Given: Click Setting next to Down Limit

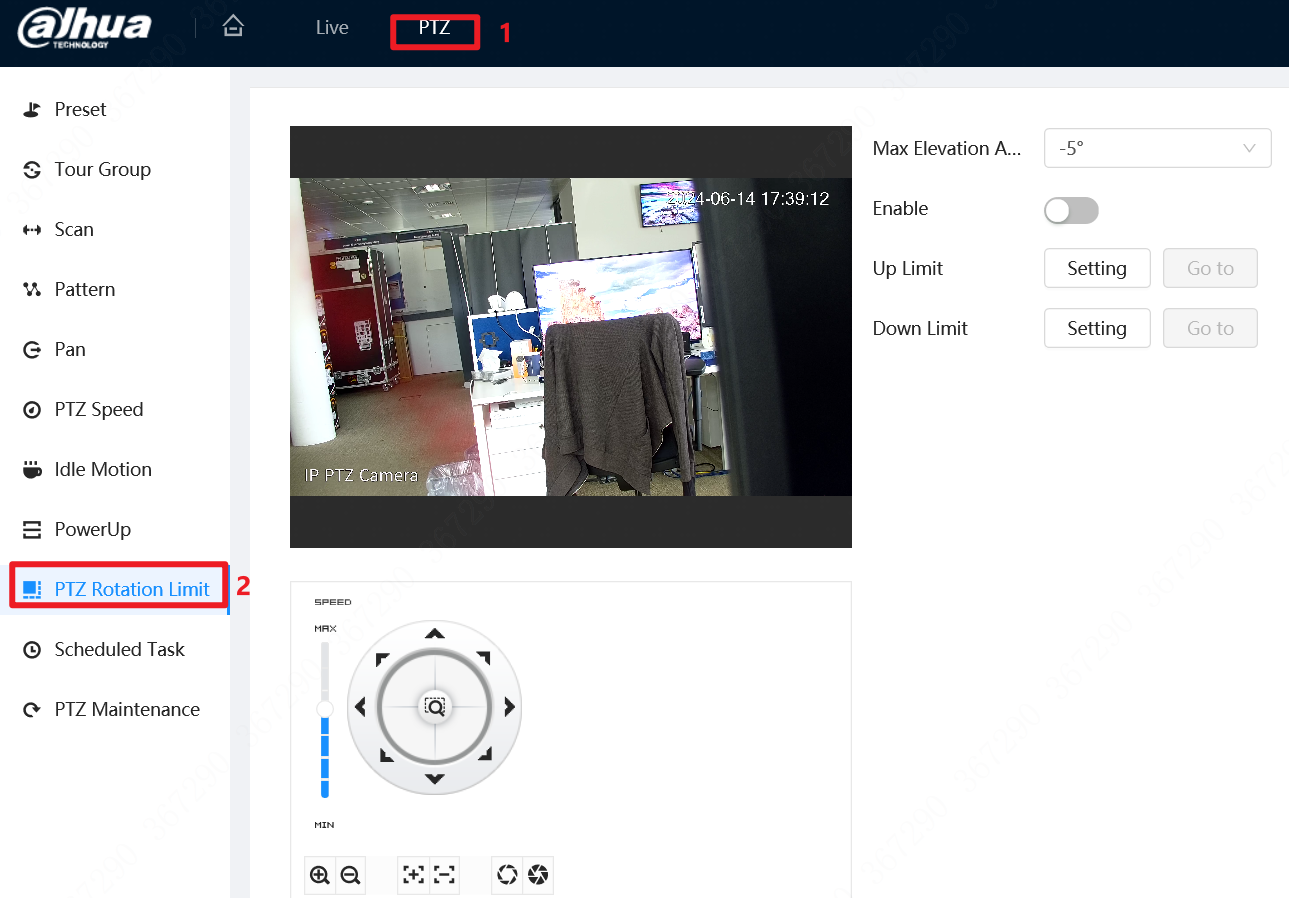Looking at the screenshot, I should point(1097,328).
